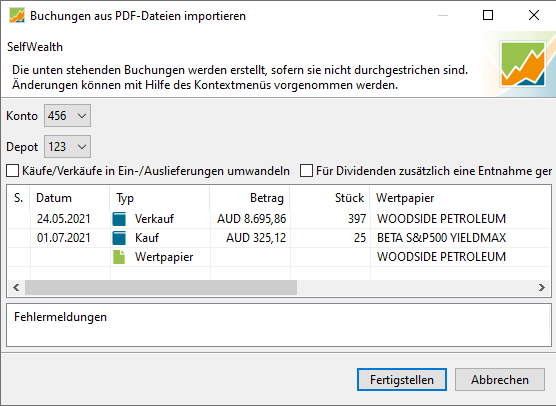Viewport: 556px width, 406px height.
Task: Open the Depot 123 dropdown
Action: point(67,146)
